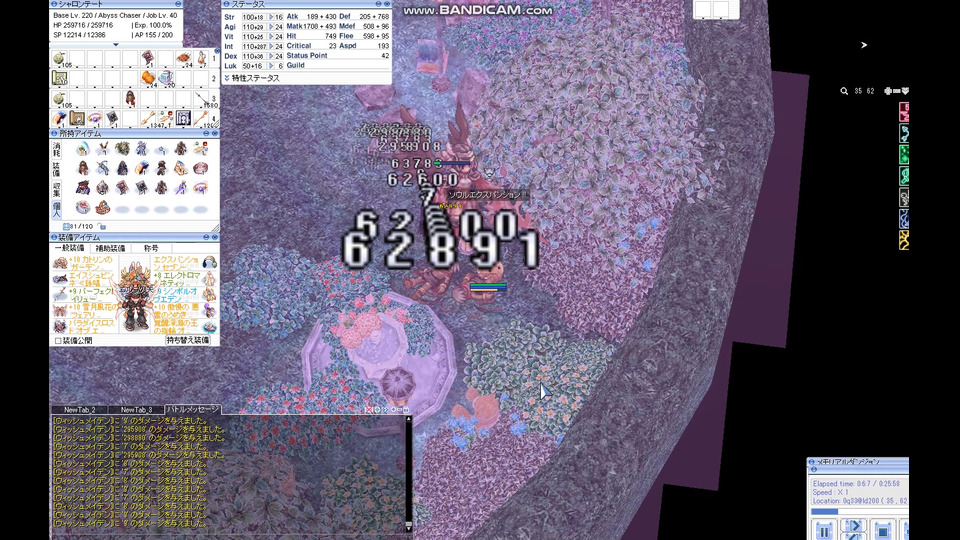
Task: Click the Guild label in status window
Action: click(x=295, y=66)
